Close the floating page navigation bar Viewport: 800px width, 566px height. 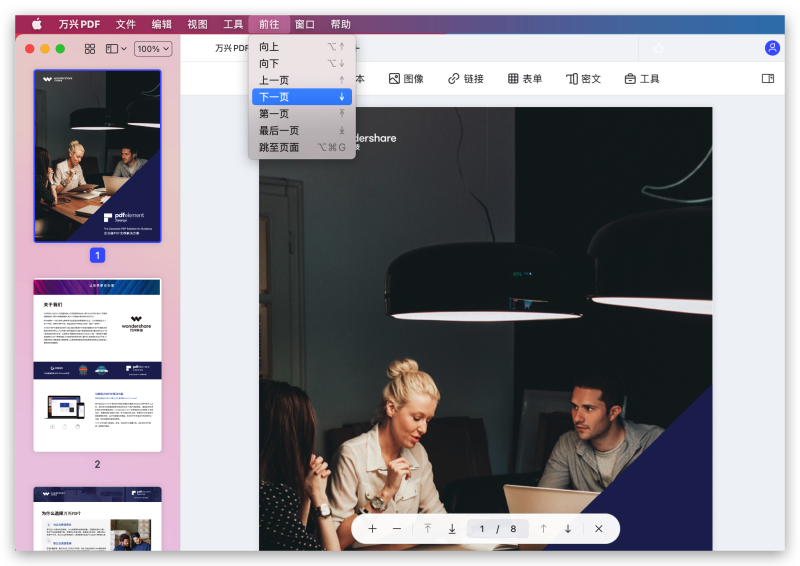click(x=598, y=529)
